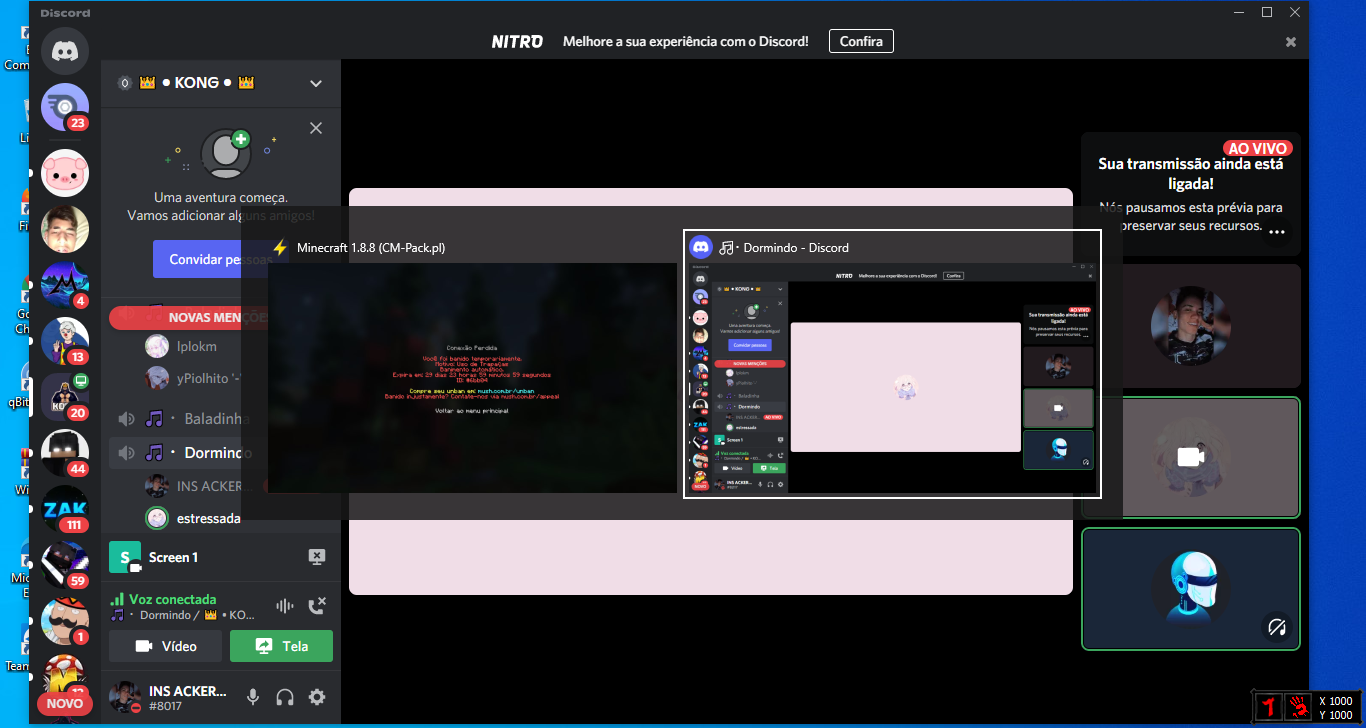The image size is (1366, 728).
Task: Select user estressada in Dormindo channel
Action: coord(195,518)
